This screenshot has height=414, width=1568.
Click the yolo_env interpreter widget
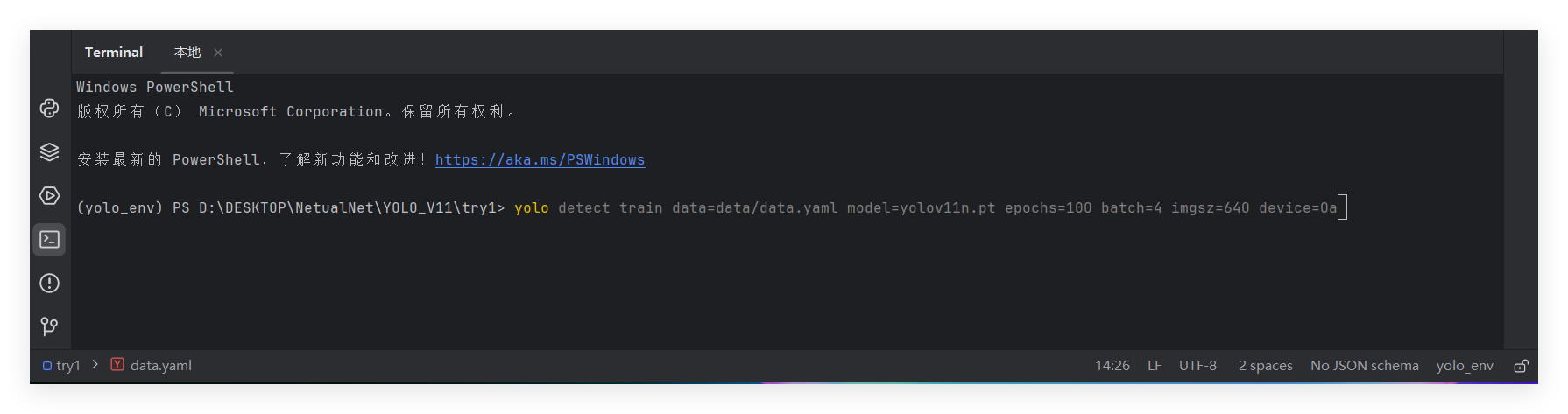(1465, 366)
